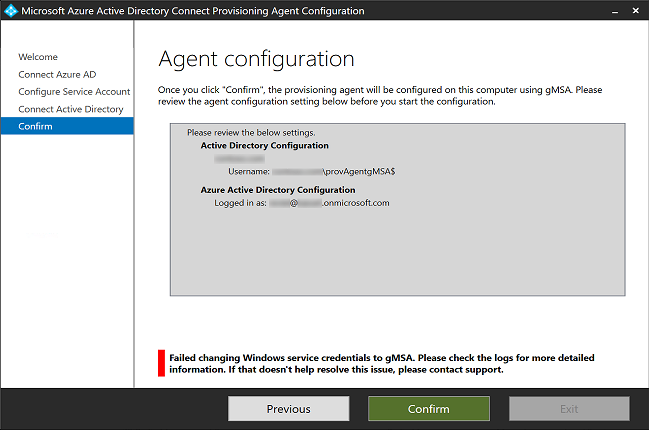Click the Active Directory Configuration heading
Viewport: 649px width, 430px height.
pos(264,145)
